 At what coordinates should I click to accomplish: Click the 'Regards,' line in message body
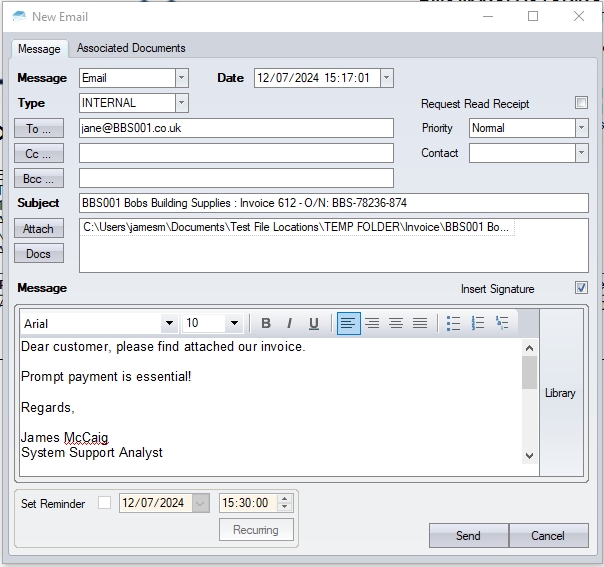point(48,407)
